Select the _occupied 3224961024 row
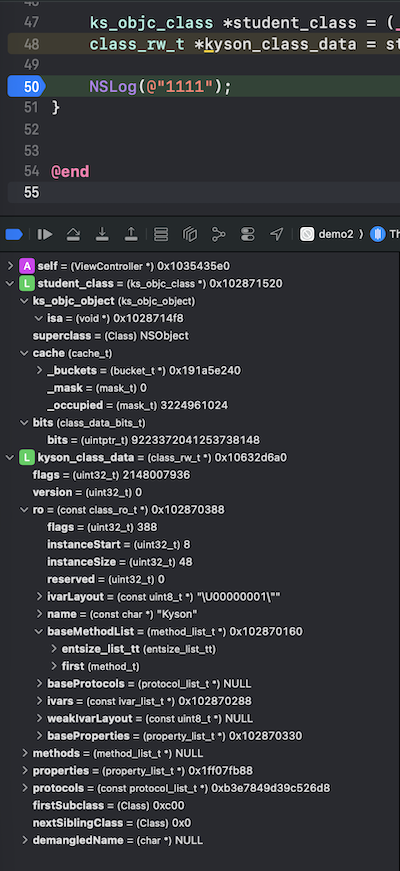 click(x=137, y=406)
